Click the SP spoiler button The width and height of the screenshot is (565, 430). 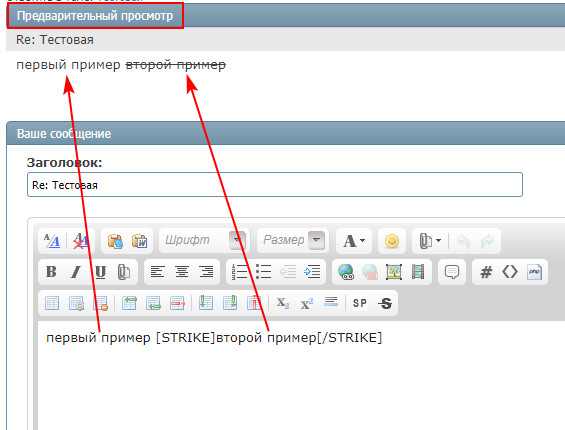coord(360,303)
